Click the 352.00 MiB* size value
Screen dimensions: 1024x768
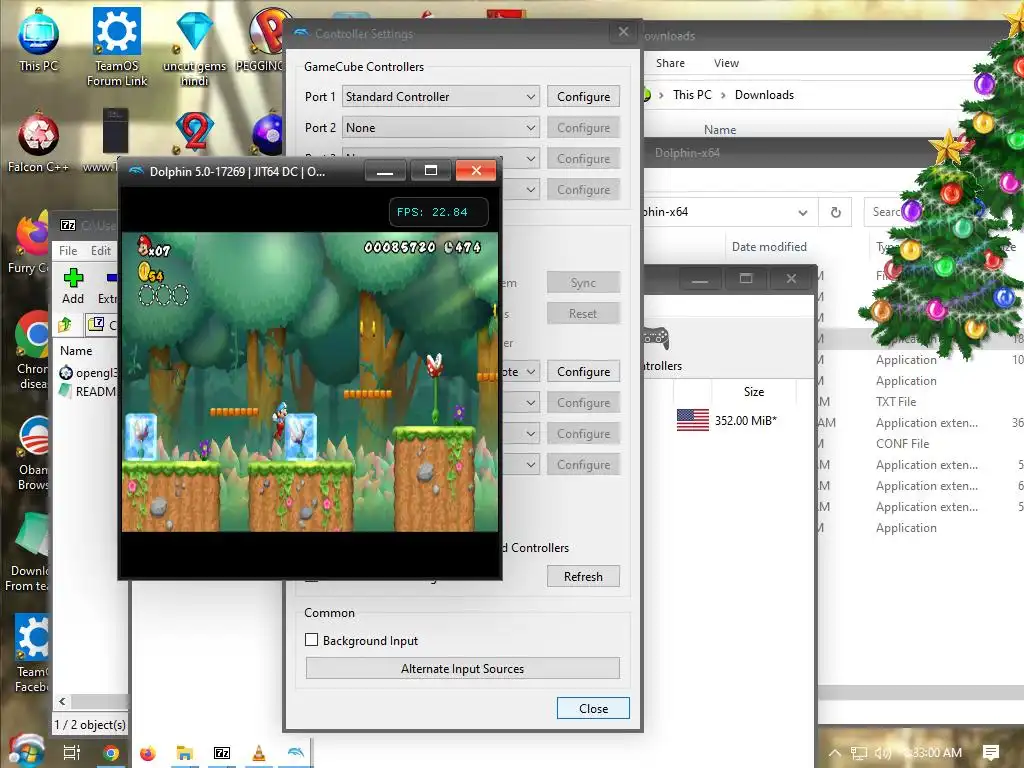(746, 421)
